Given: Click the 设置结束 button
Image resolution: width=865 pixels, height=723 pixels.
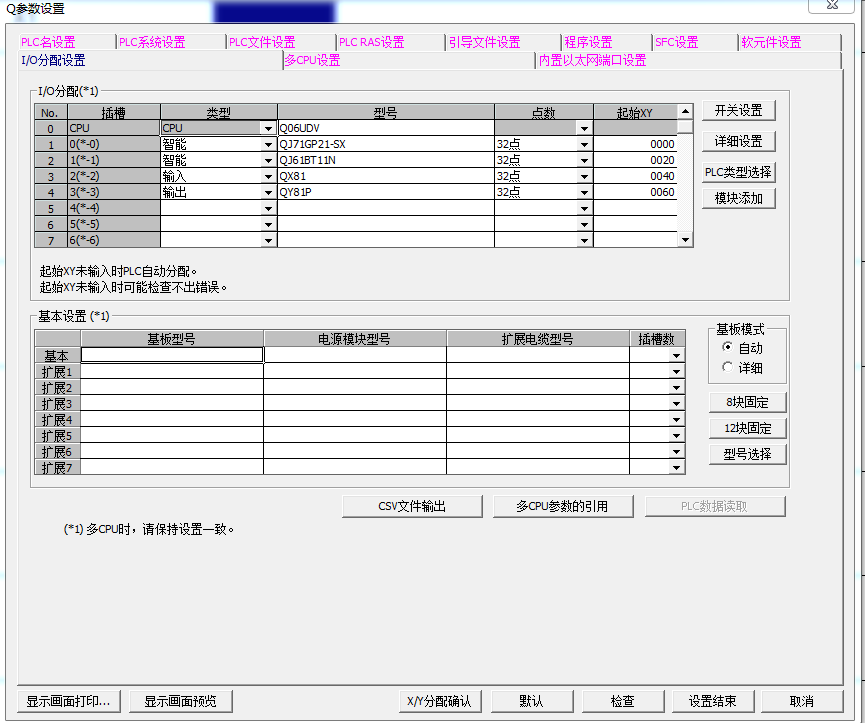Looking at the screenshot, I should coord(705,701).
